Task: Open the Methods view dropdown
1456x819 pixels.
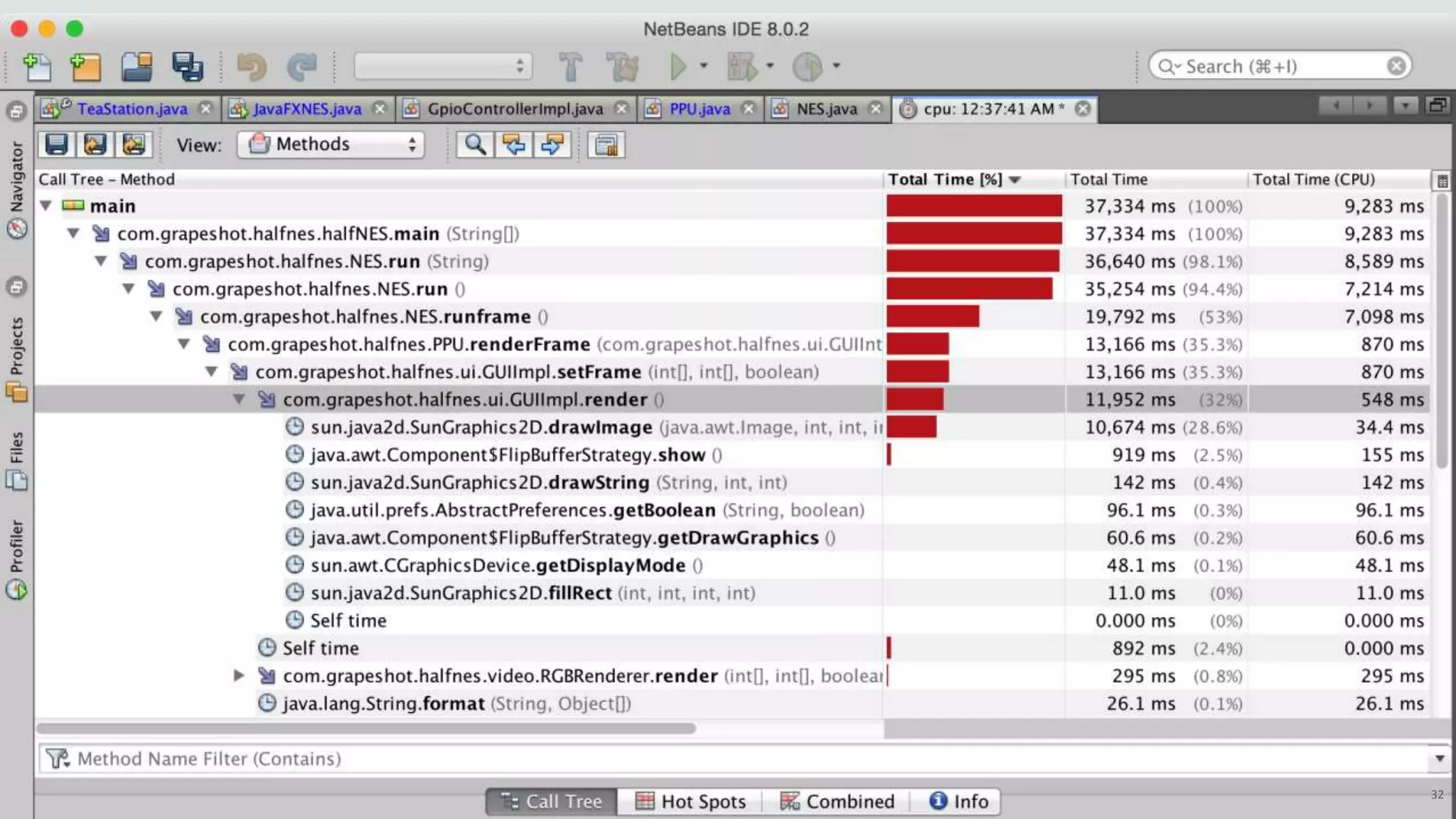Action: tap(331, 145)
